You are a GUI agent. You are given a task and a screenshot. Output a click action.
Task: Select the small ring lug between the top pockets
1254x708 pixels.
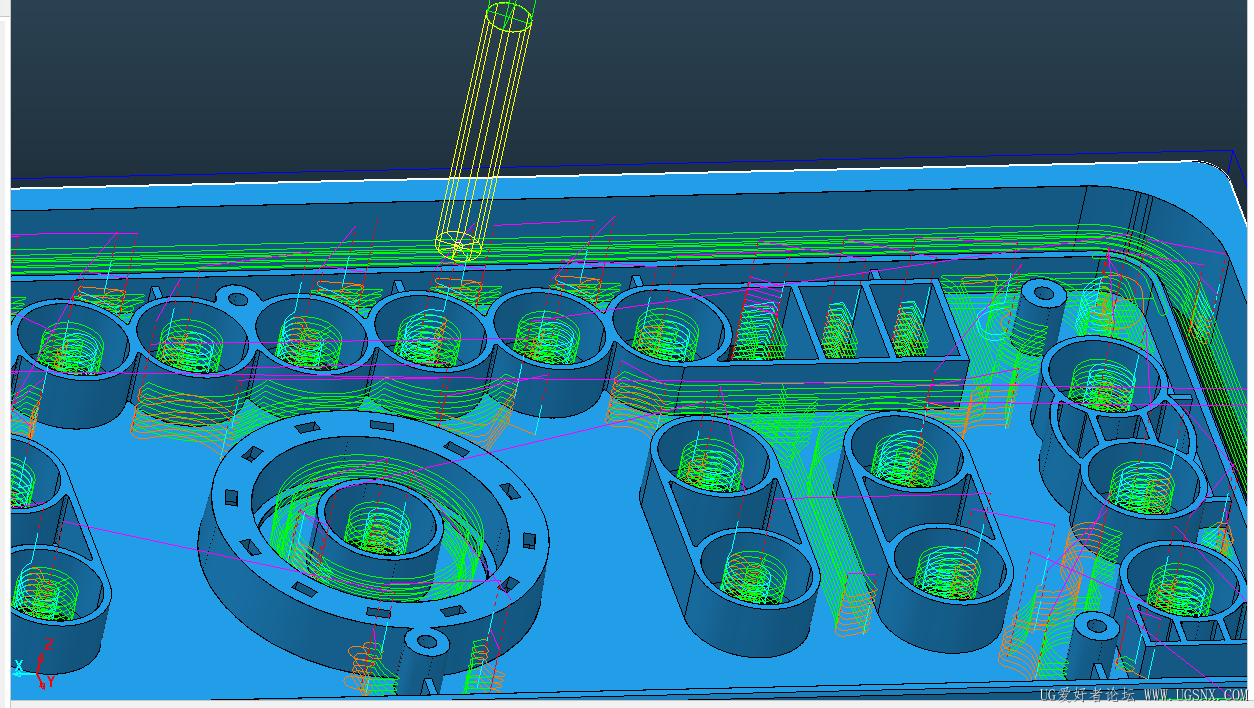[x=238, y=297]
